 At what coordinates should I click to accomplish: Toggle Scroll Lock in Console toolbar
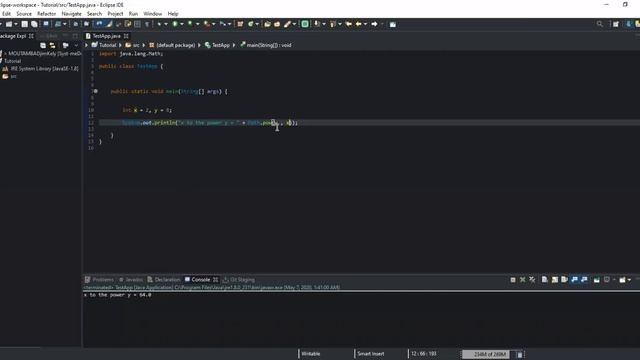tap(555, 280)
